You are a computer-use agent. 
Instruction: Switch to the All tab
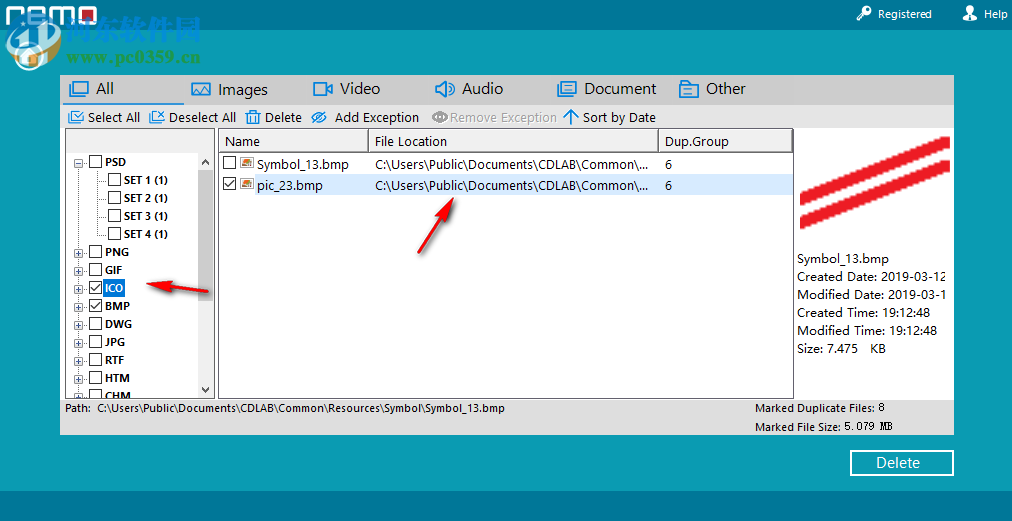click(123, 90)
